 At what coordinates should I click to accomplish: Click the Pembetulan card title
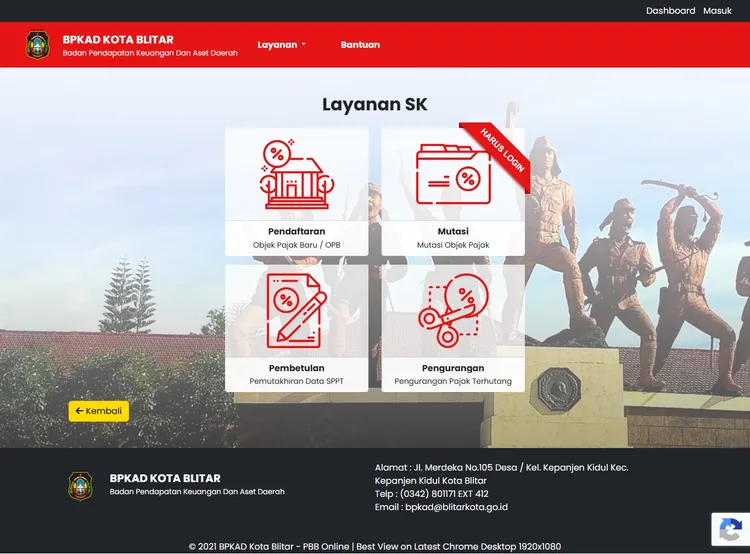(x=297, y=368)
